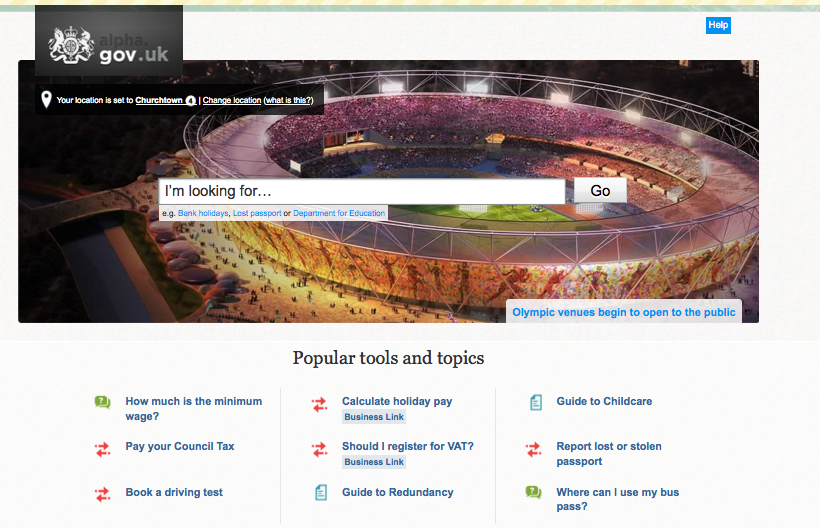820x528 pixels.
Task: Click the Lost passport example link
Action: pyautogui.click(x=257, y=213)
